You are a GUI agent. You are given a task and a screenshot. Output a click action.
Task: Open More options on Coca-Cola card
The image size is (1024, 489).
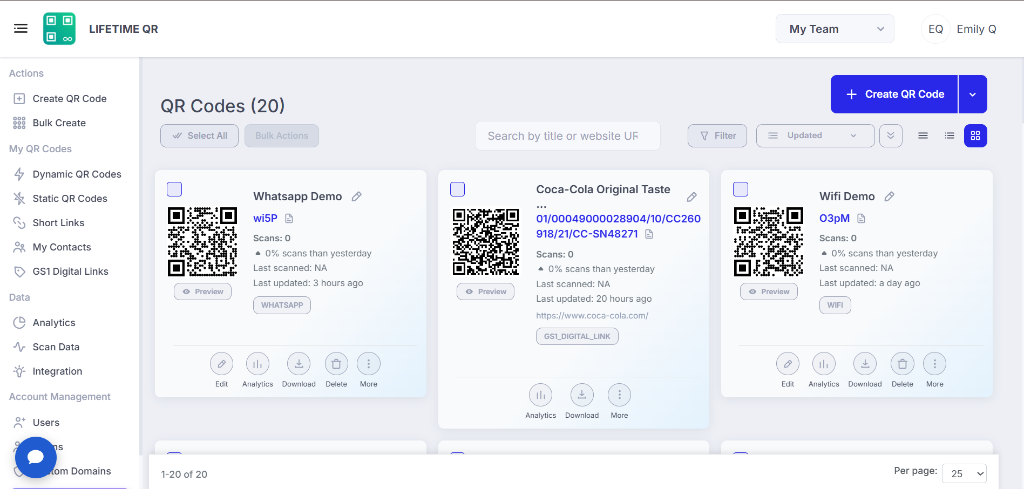click(x=619, y=395)
